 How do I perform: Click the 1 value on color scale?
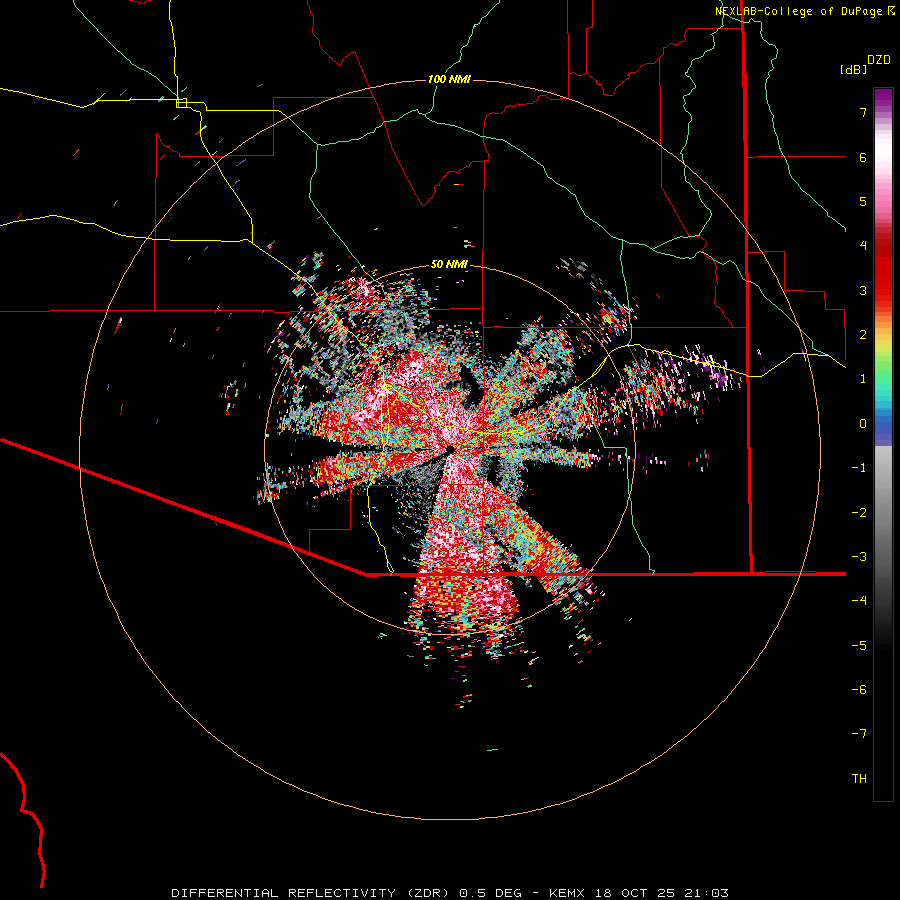pos(863,379)
